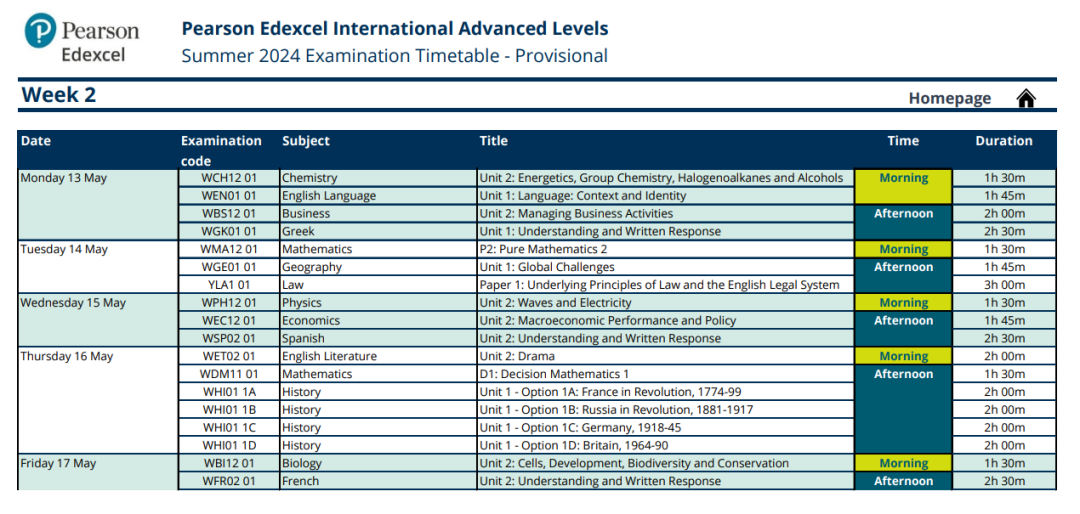Screen dimensions: 1080x514
Task: Click exam code WFR02 01
Action: pos(228,482)
